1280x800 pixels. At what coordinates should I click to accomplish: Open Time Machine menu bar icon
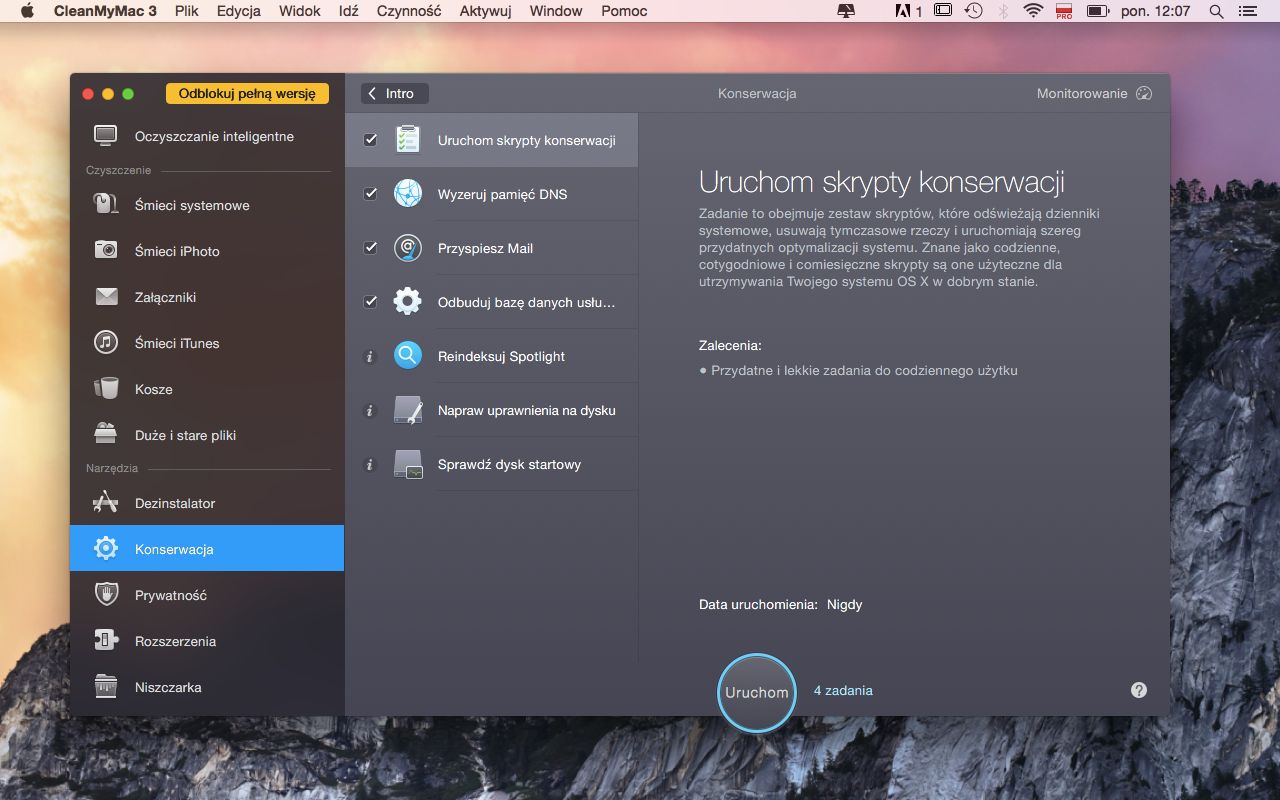tap(973, 11)
